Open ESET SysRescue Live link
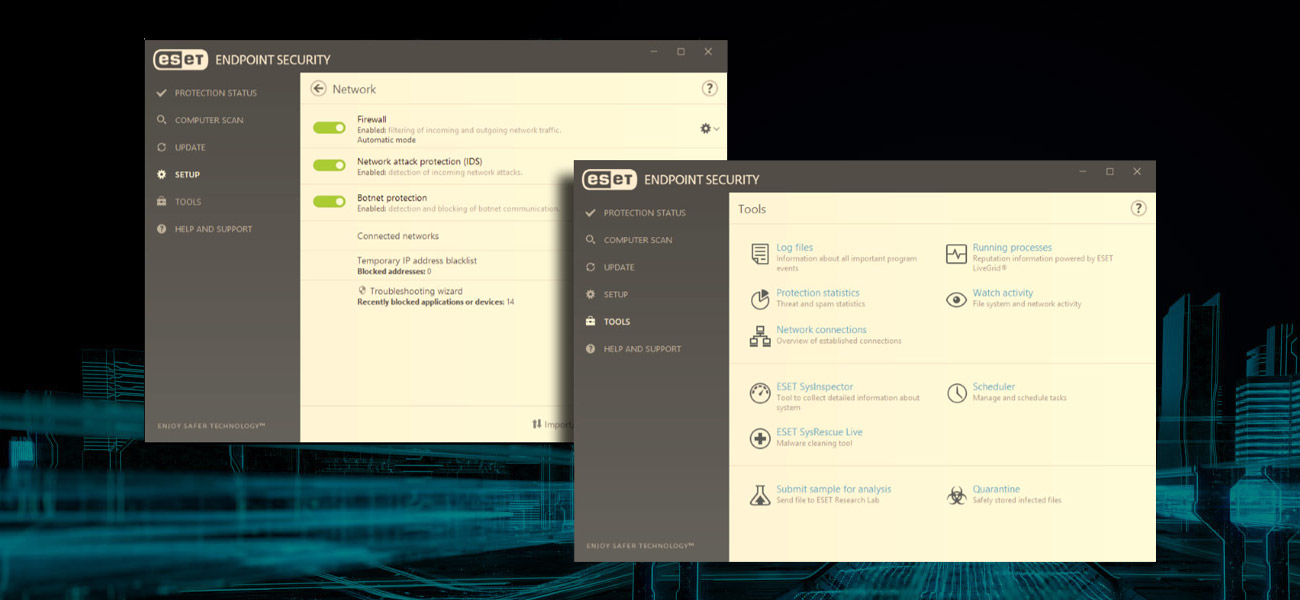The width and height of the screenshot is (1300, 600). point(820,432)
